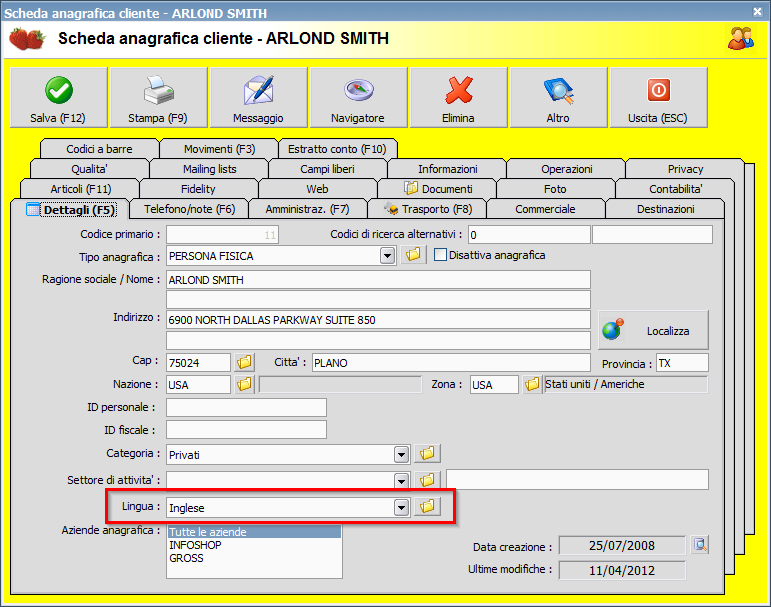This screenshot has height=607, width=771.
Task: Open the Contabilita' tab
Action: 675,189
